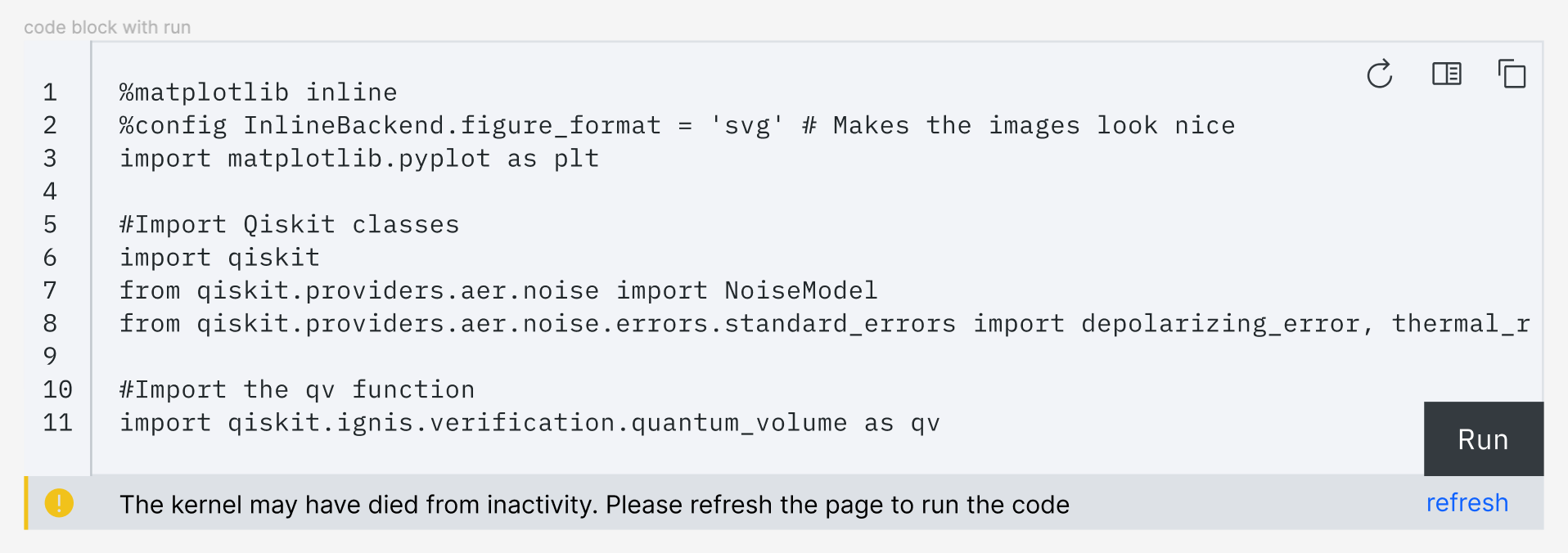
Task: Click the #Import Qiskit classes comment
Action: point(289,223)
